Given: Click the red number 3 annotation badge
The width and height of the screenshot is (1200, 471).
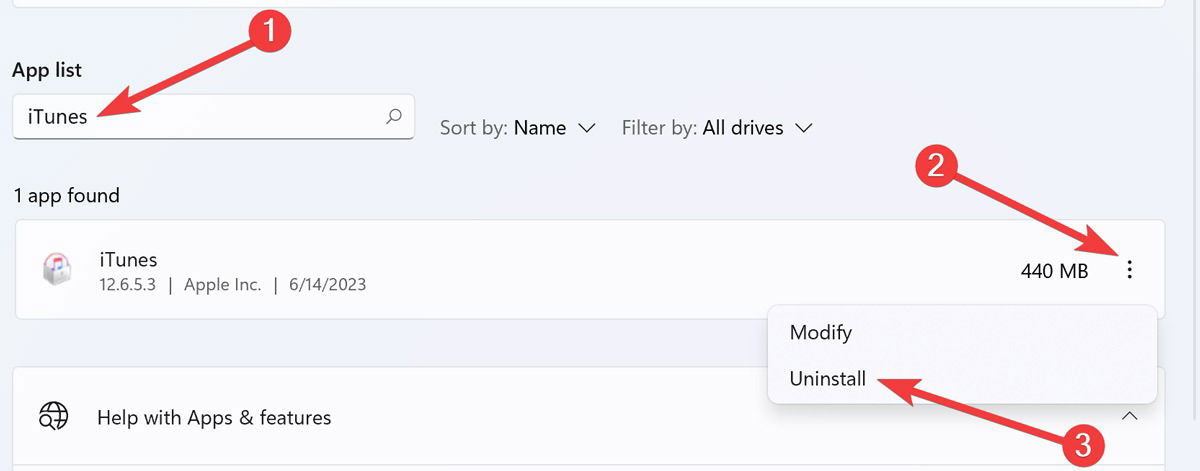Looking at the screenshot, I should (x=1081, y=444).
